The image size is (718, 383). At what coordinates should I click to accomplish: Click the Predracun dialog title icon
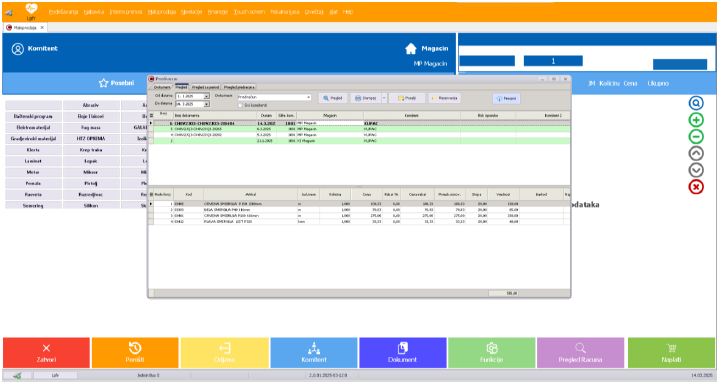coord(152,79)
